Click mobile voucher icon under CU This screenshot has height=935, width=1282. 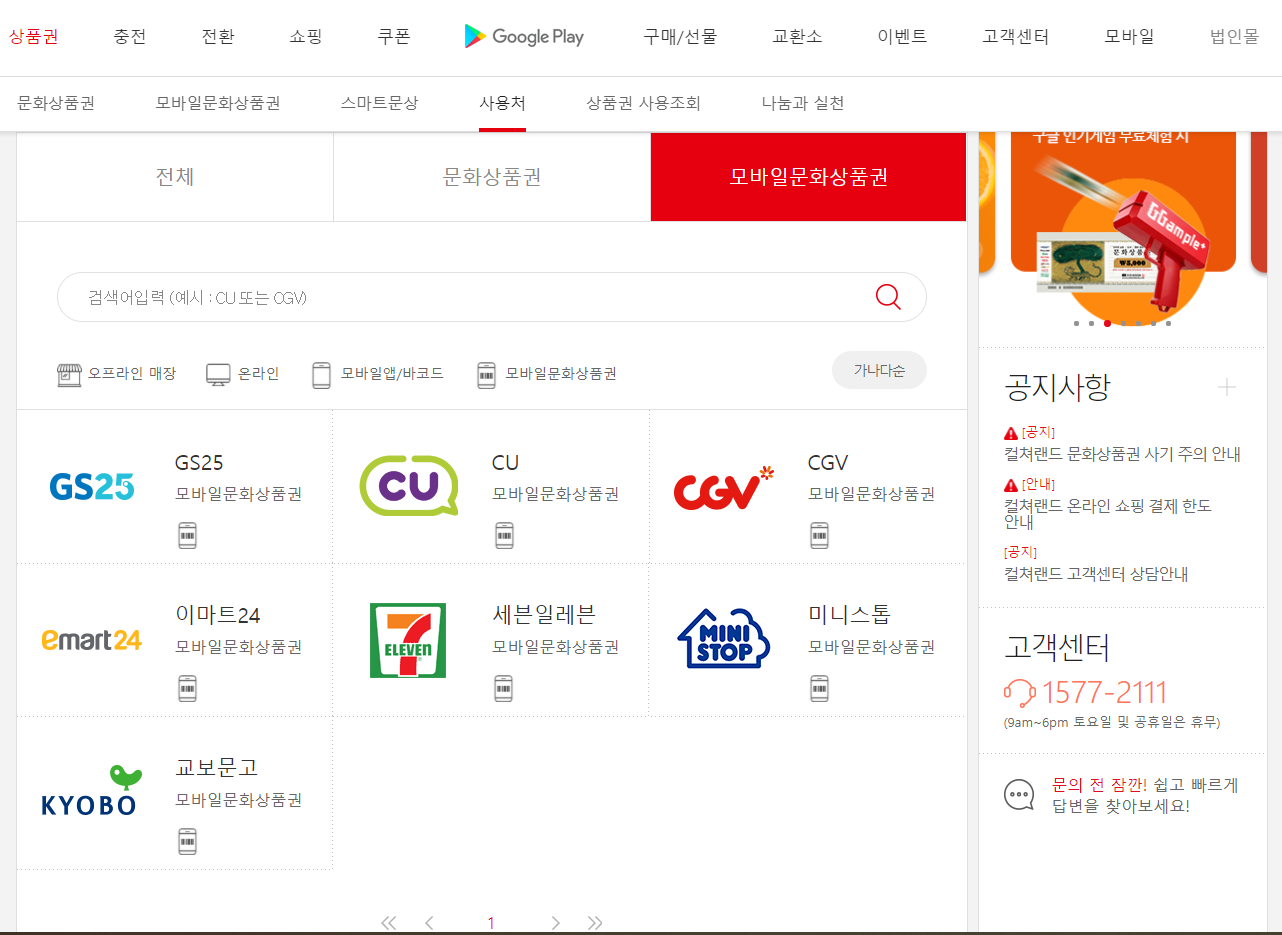504,536
